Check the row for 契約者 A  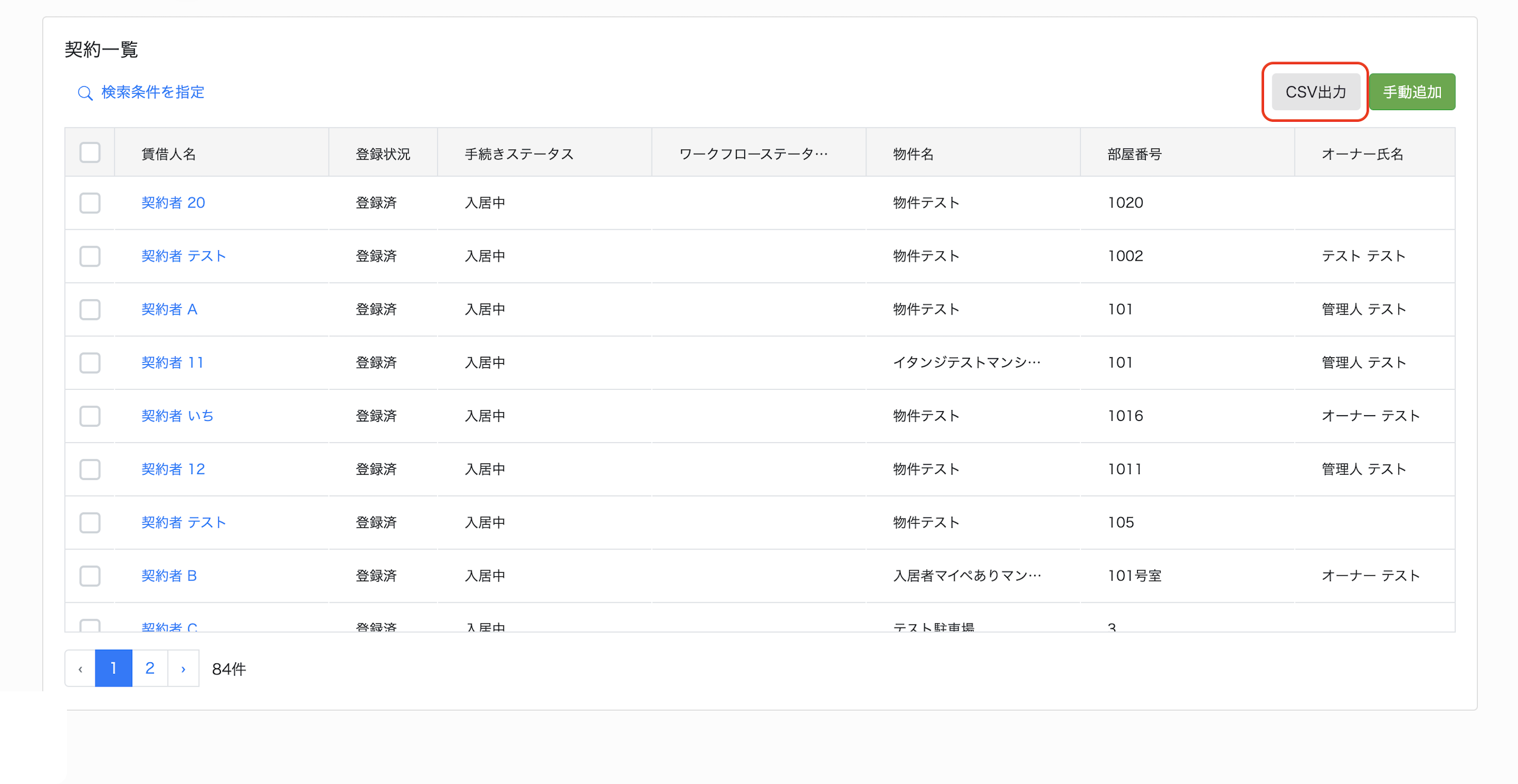(90, 309)
